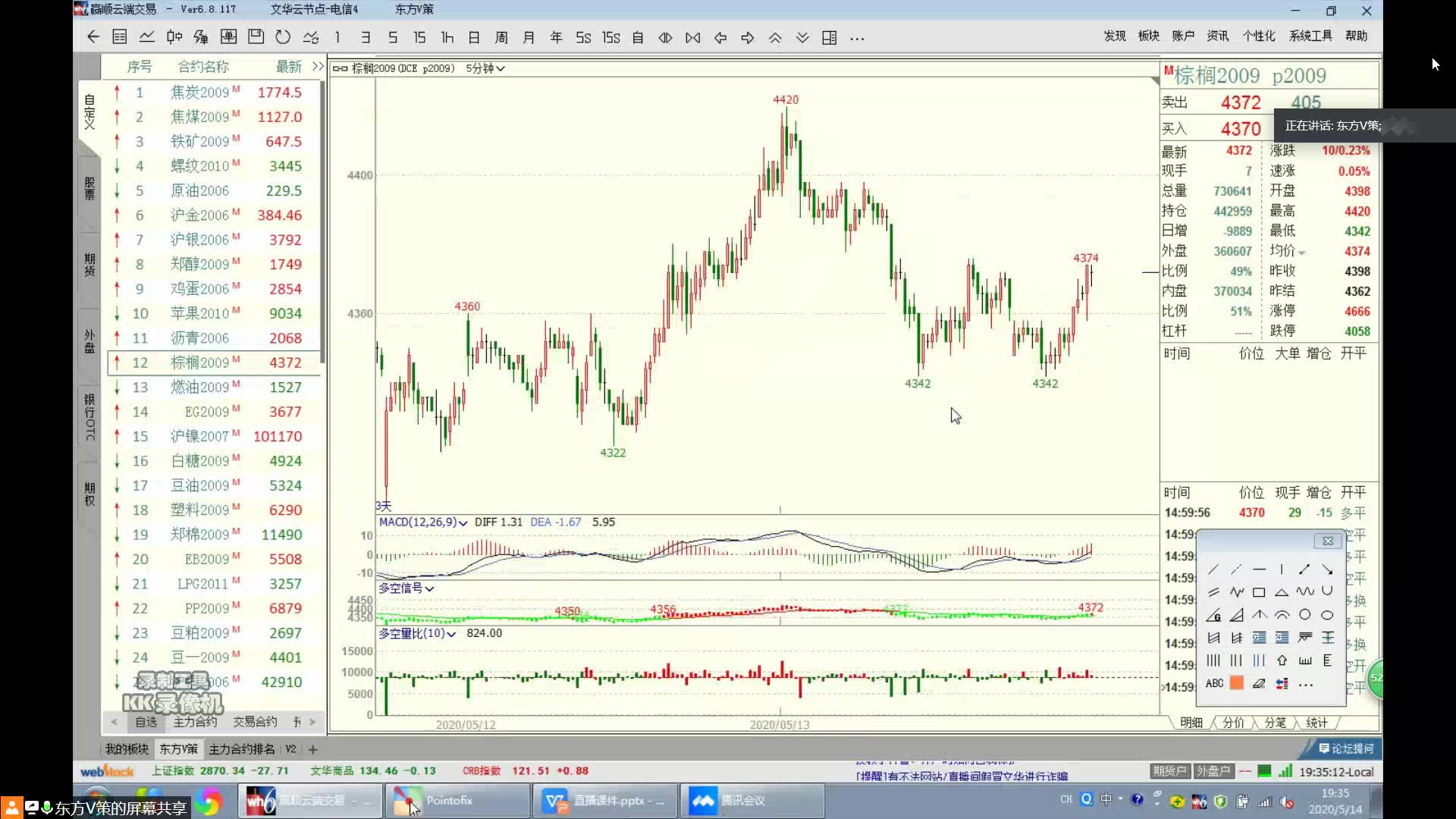The image size is (1456, 819).
Task: Select the eraser tool in drawing palette
Action: click(1259, 683)
